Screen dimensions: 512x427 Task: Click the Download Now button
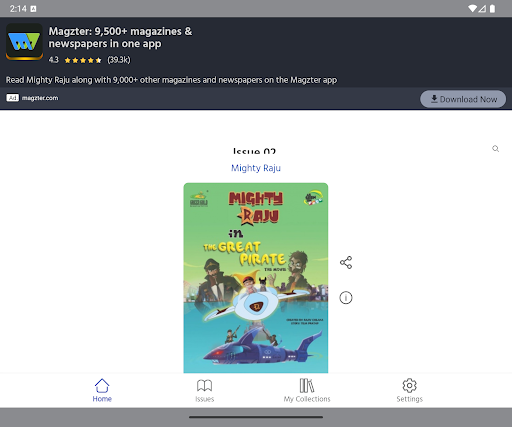click(463, 99)
